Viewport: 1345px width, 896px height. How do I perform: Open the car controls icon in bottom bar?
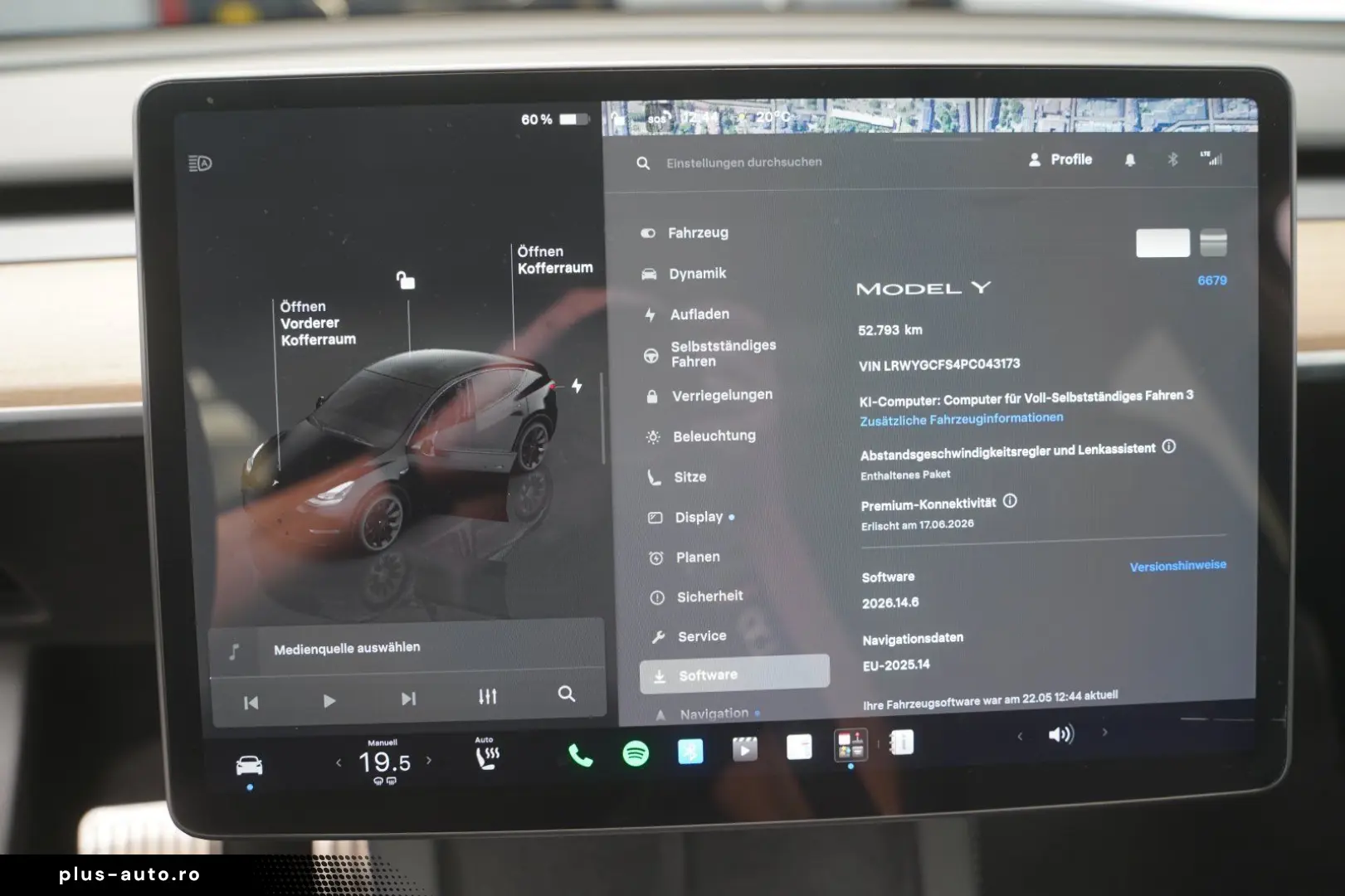pyautogui.click(x=249, y=765)
